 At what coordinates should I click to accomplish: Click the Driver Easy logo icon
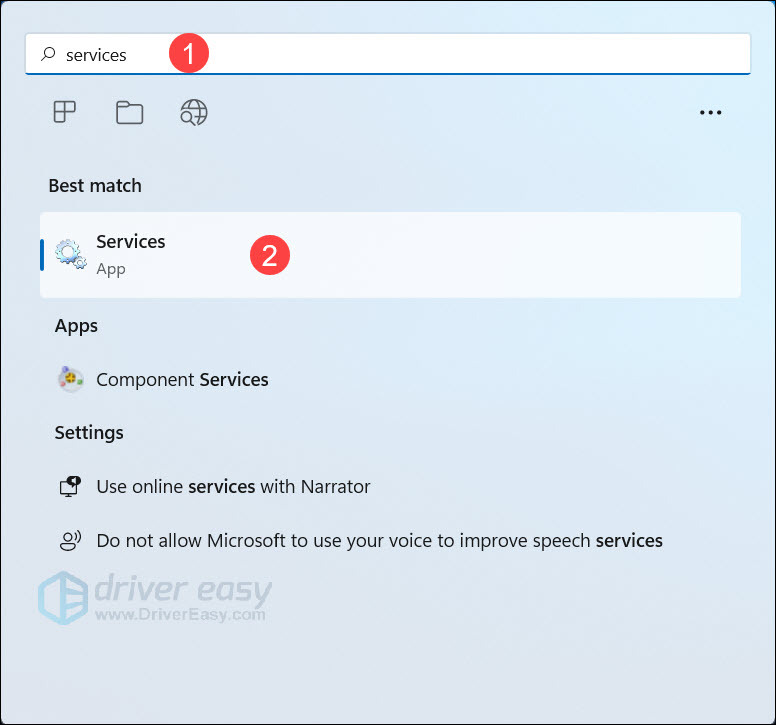[x=62, y=598]
